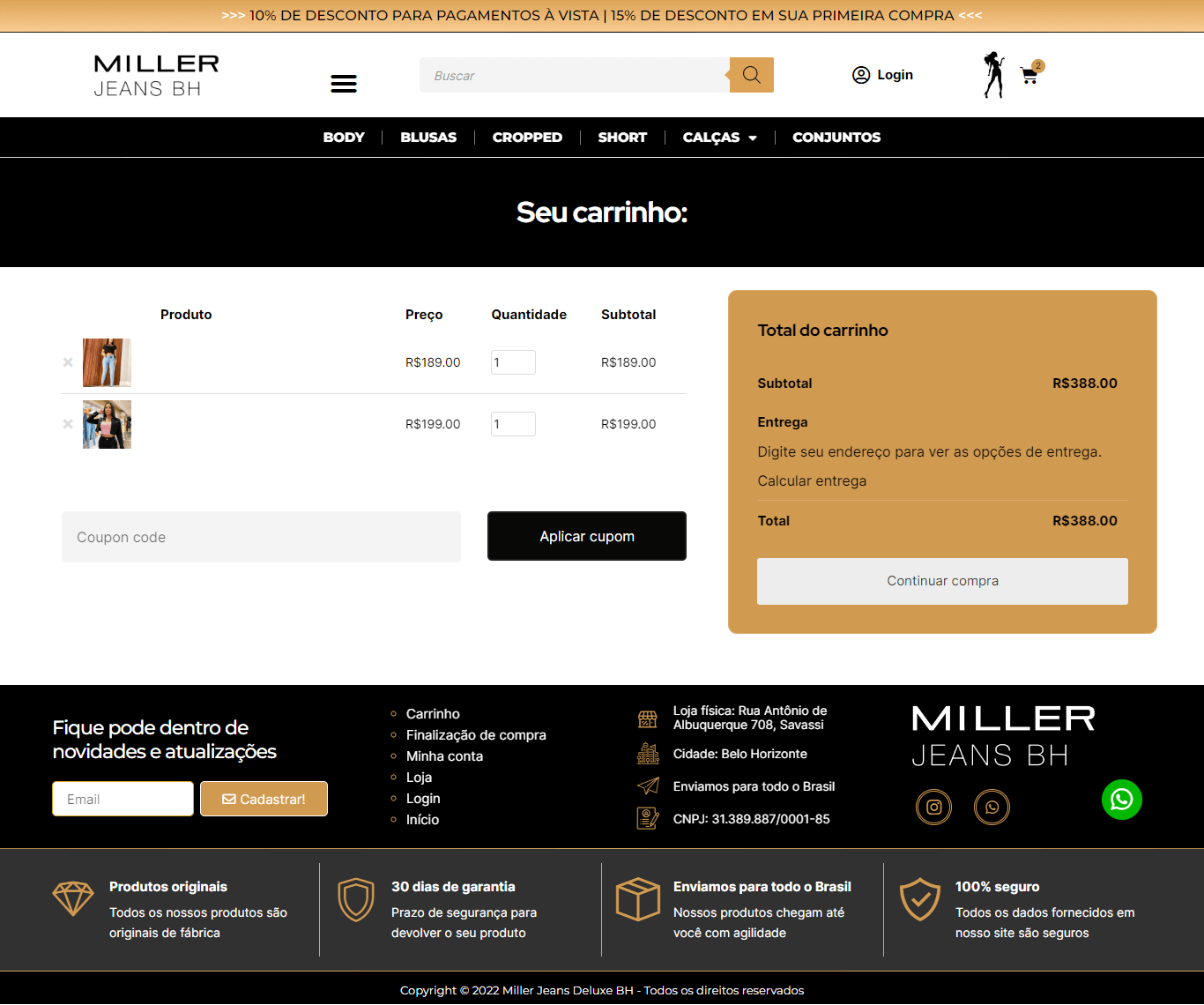Open thumbnail of the R$199.00 product
Image resolution: width=1204 pixels, height=1005 pixels.
107,424
